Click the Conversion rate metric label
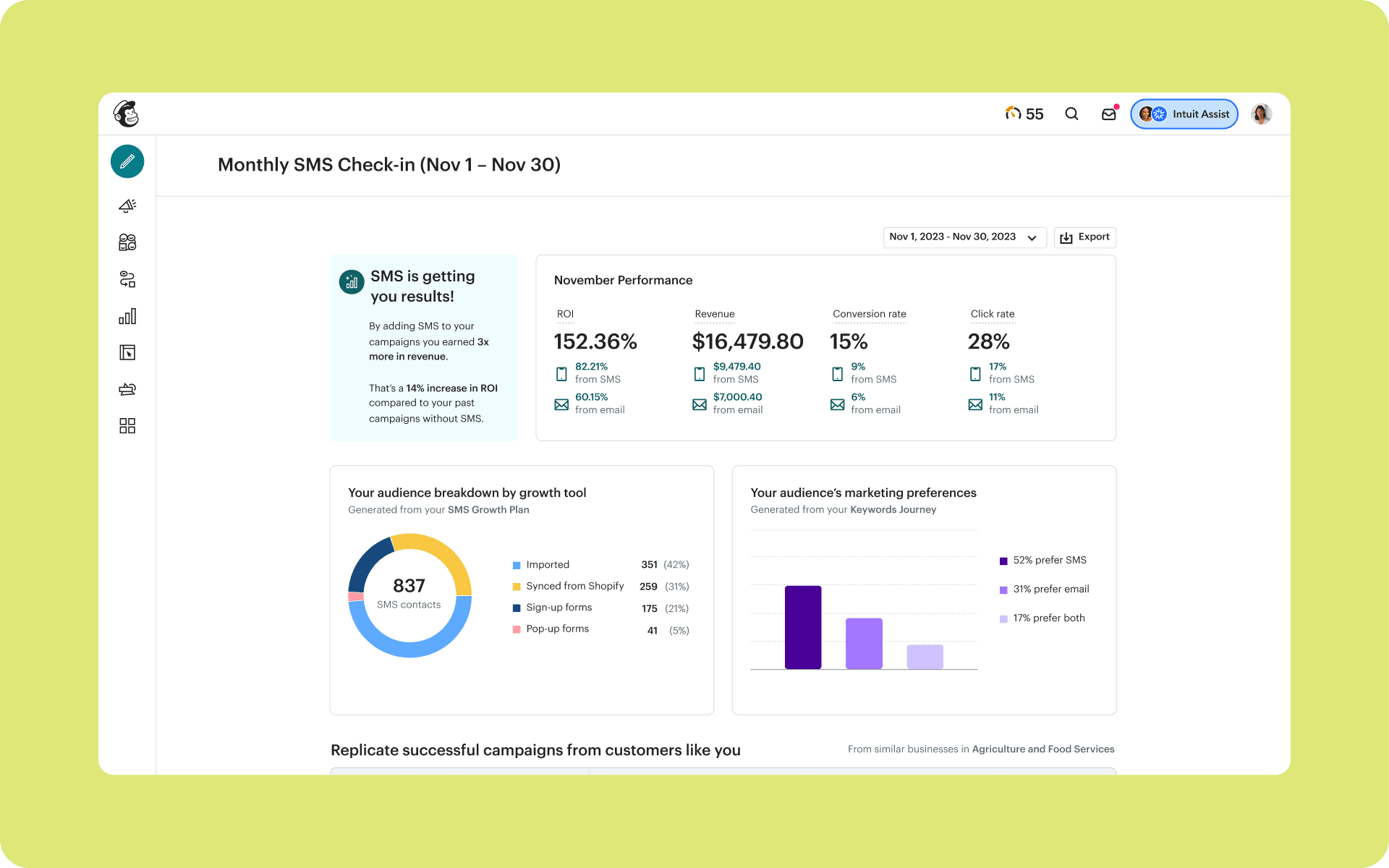 pos(869,314)
